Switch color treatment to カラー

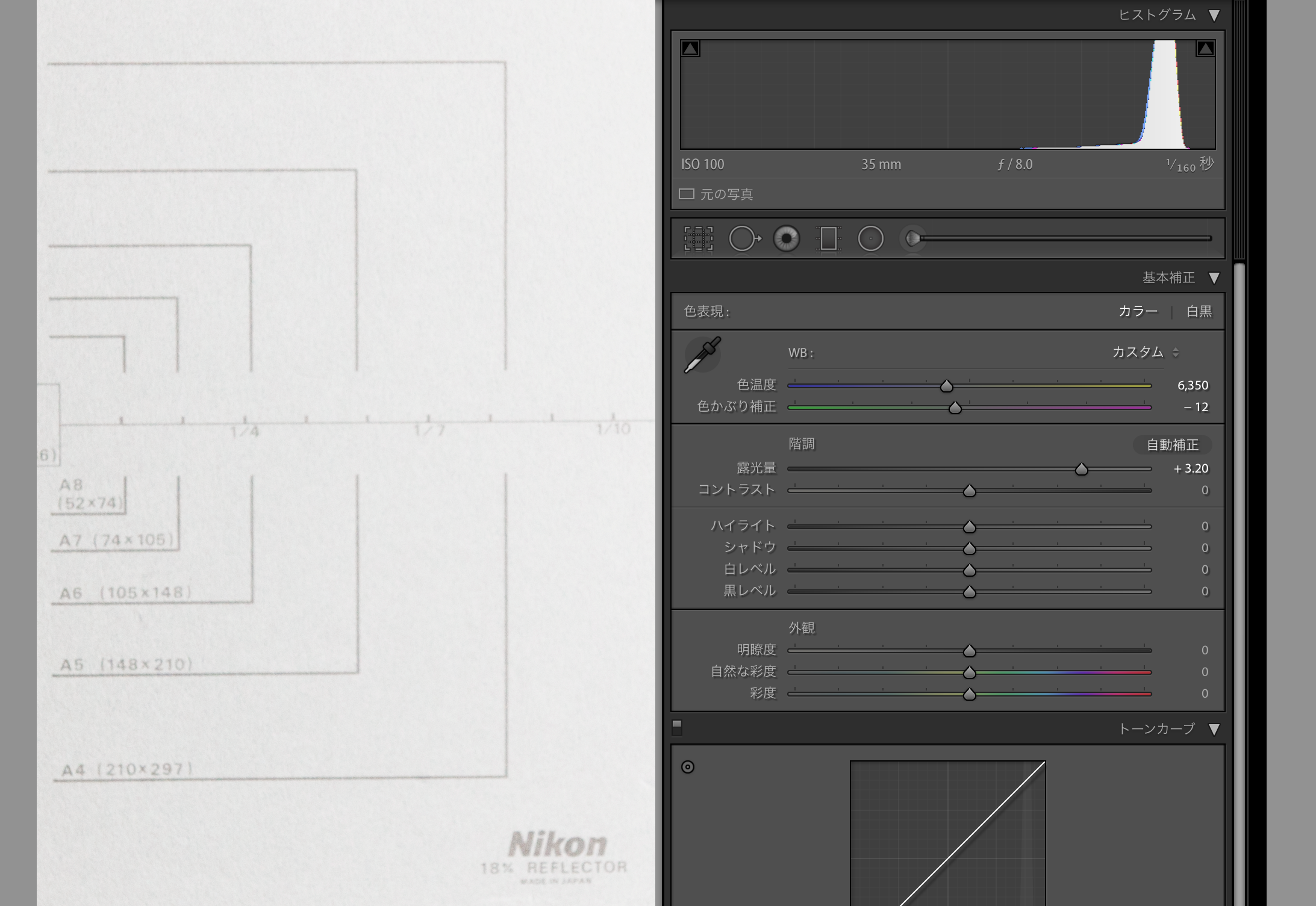pyautogui.click(x=1138, y=311)
